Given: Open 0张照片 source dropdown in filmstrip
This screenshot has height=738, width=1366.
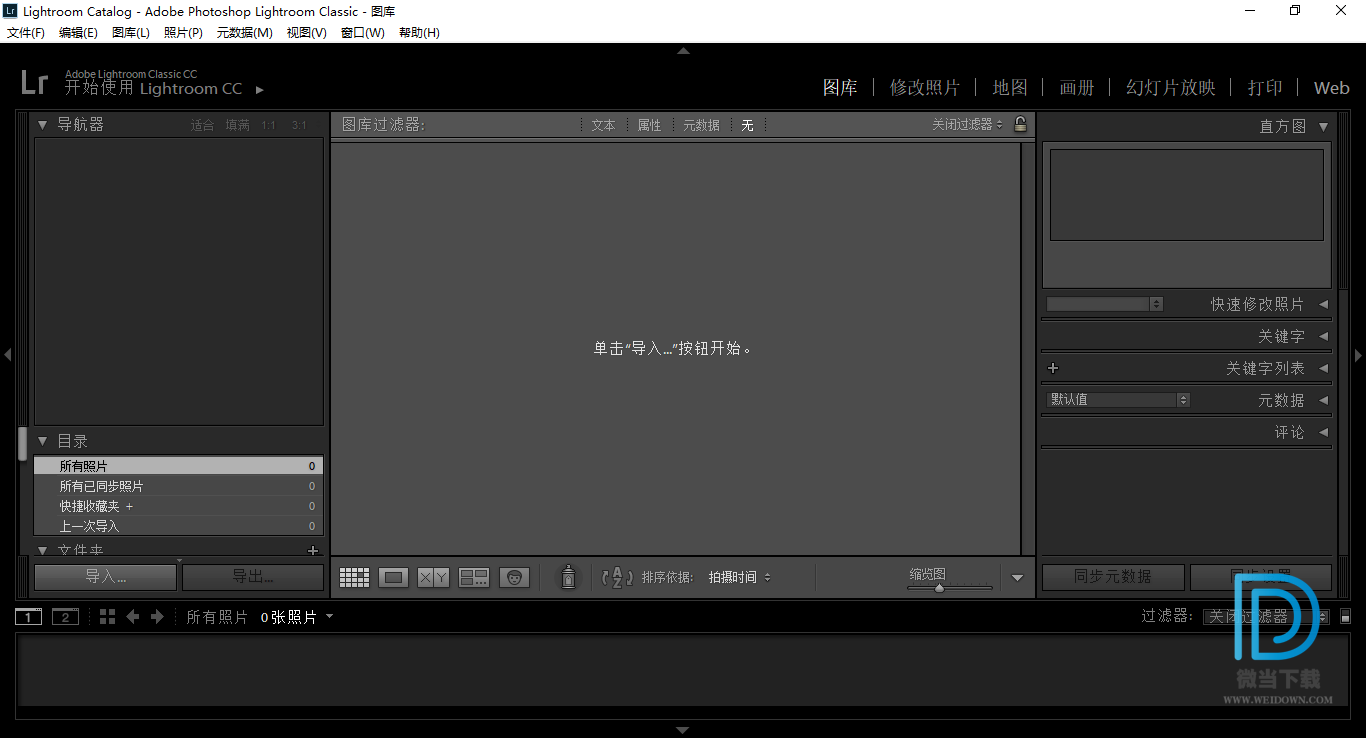Looking at the screenshot, I should tap(297, 617).
